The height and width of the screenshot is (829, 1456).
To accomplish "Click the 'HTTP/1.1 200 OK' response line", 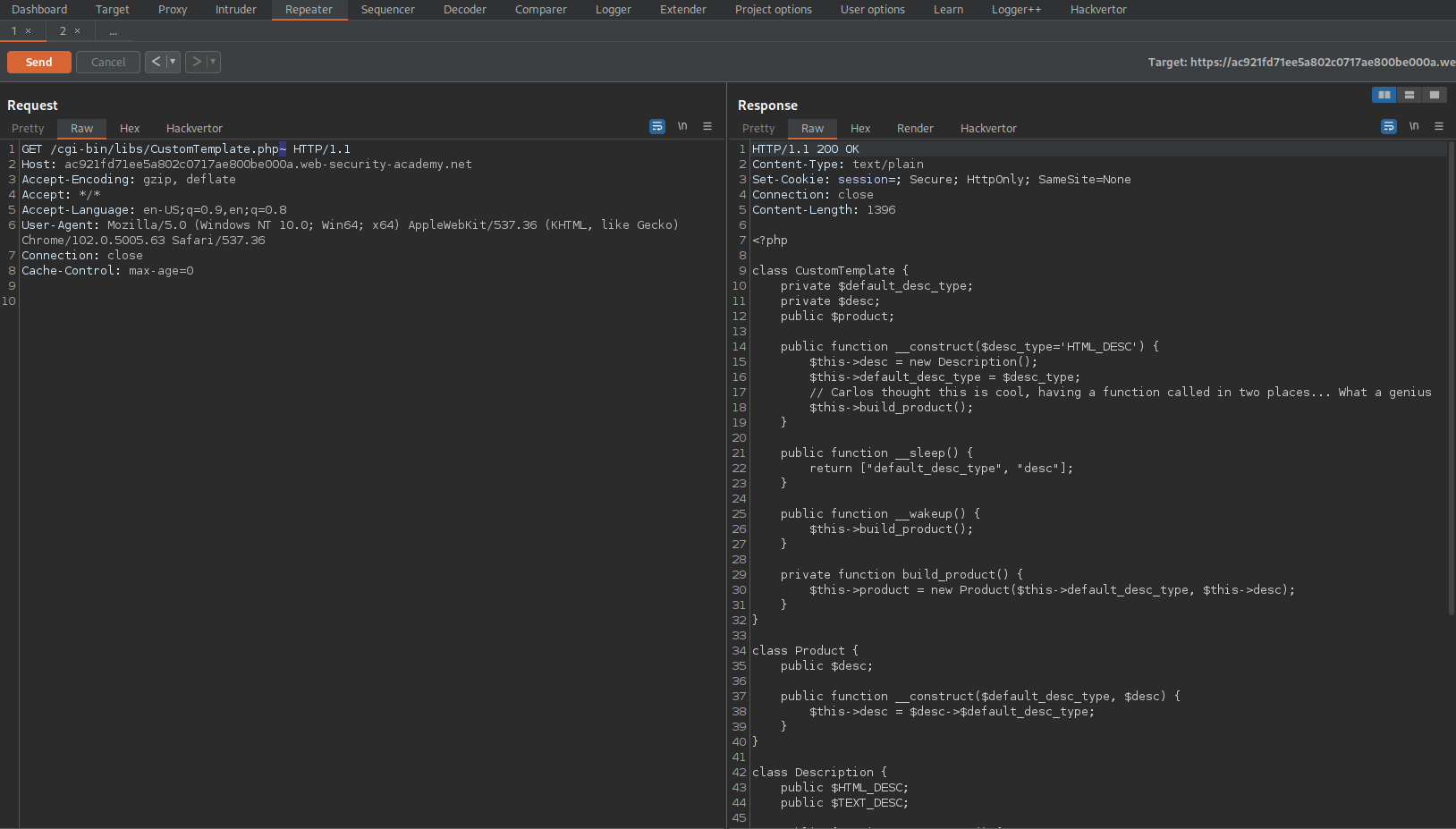I will [806, 149].
